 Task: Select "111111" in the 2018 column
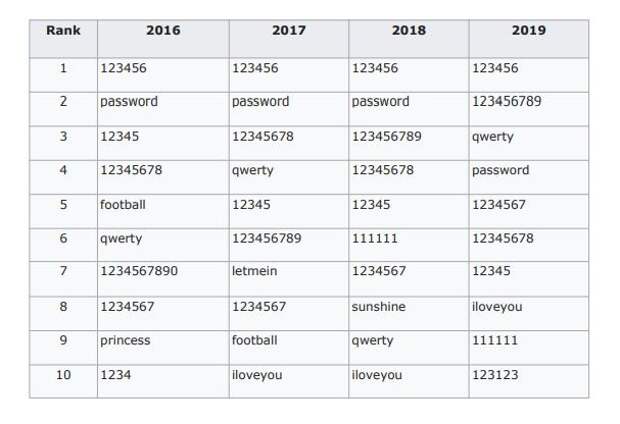(374, 238)
